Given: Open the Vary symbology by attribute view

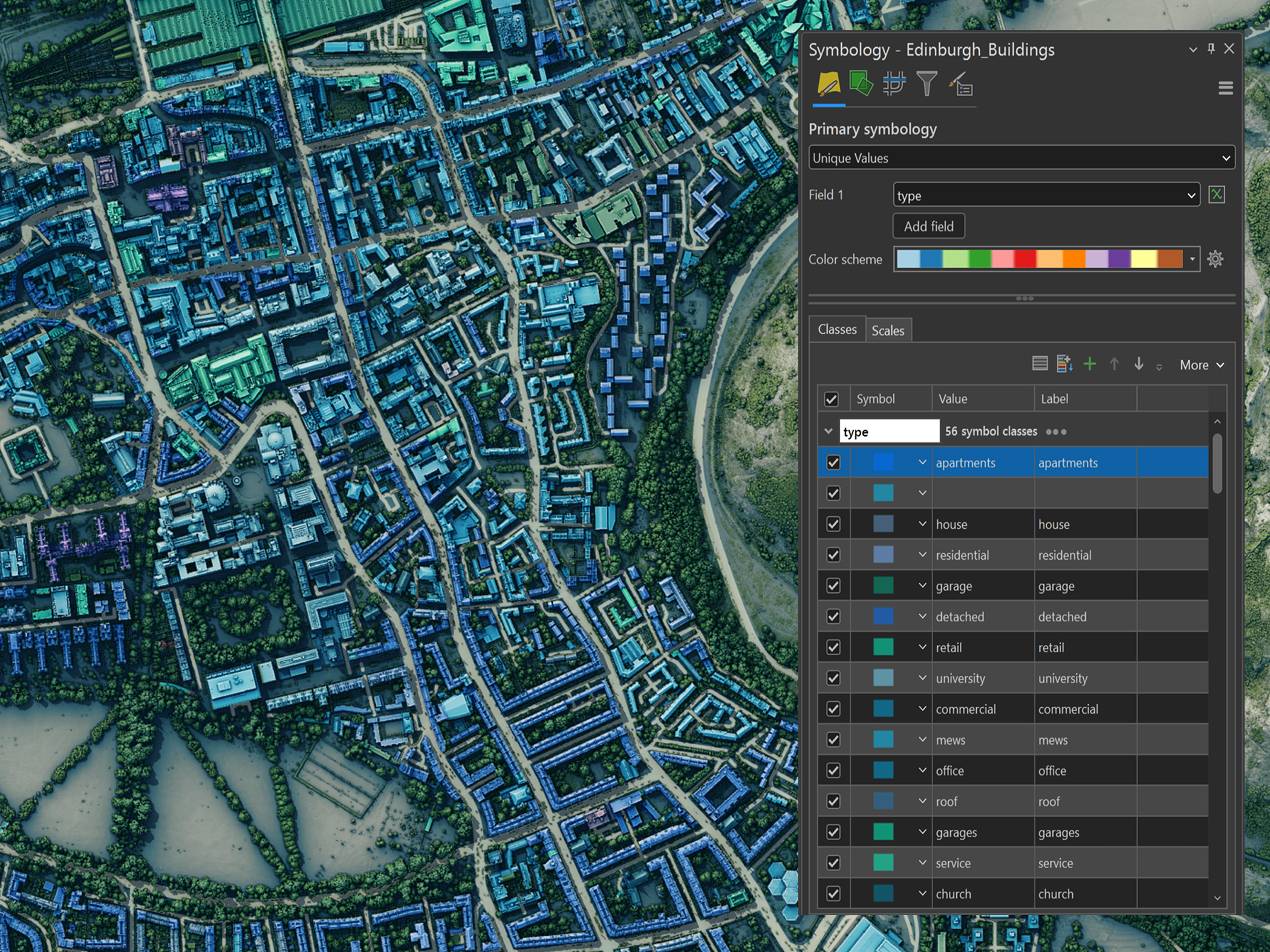Looking at the screenshot, I should (860, 85).
